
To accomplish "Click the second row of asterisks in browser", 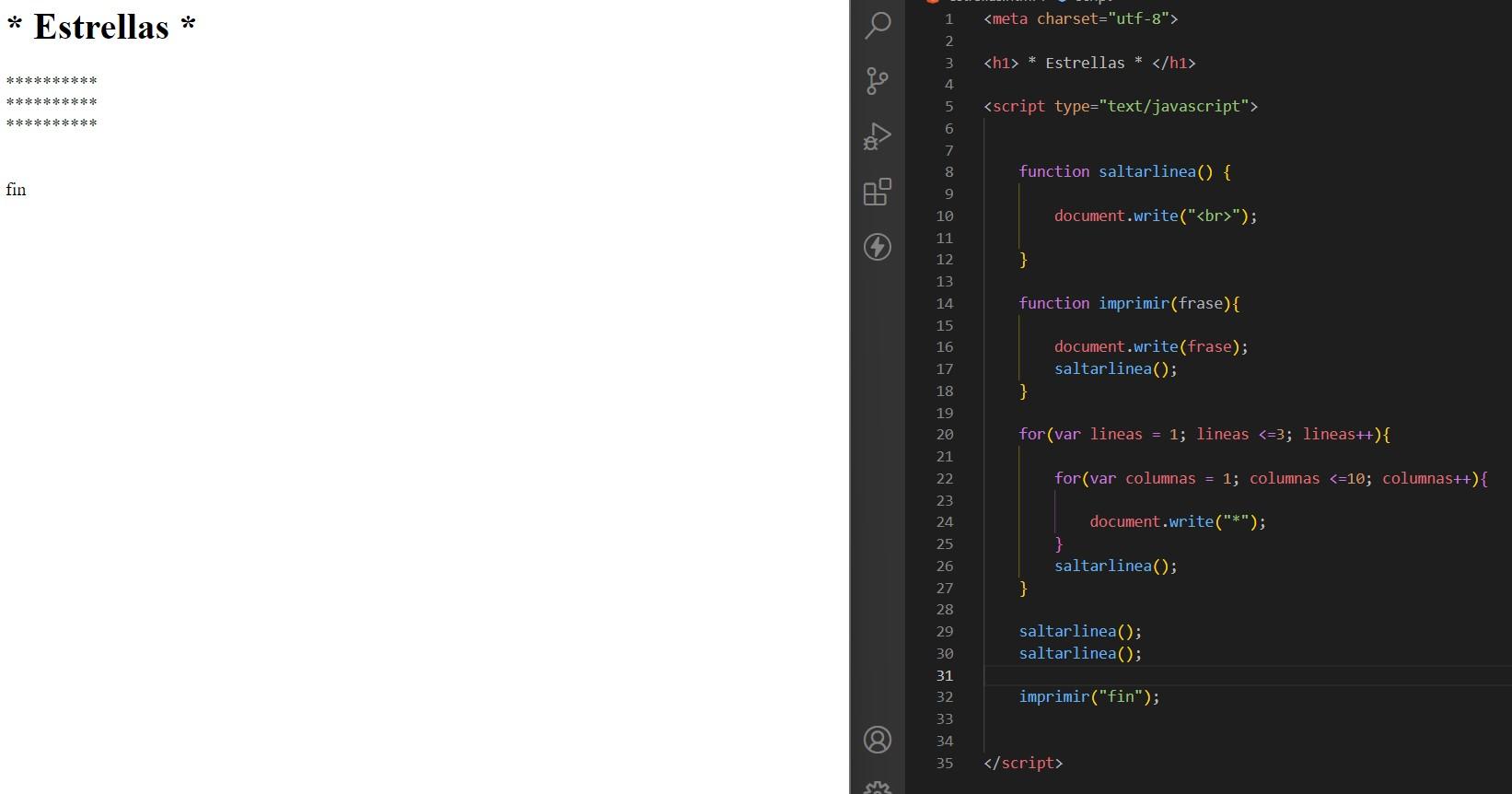I will click(52, 103).
